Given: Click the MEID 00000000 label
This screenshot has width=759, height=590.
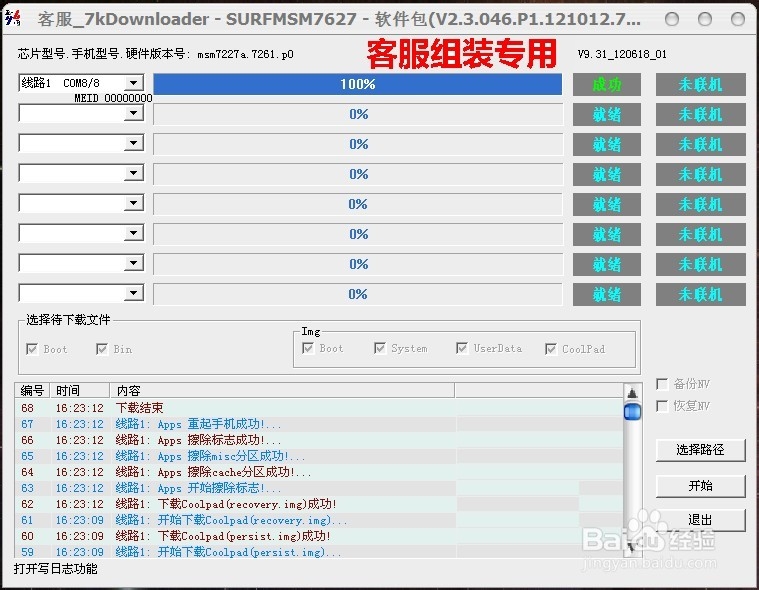Looking at the screenshot, I should 113,98.
